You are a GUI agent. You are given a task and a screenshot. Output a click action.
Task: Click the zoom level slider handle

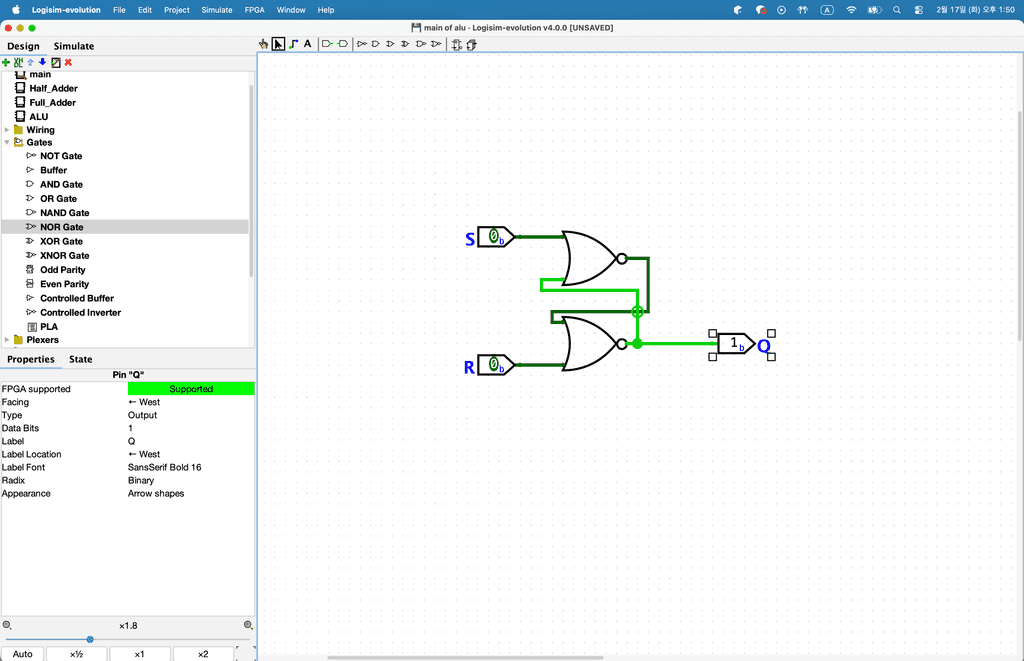(x=90, y=639)
